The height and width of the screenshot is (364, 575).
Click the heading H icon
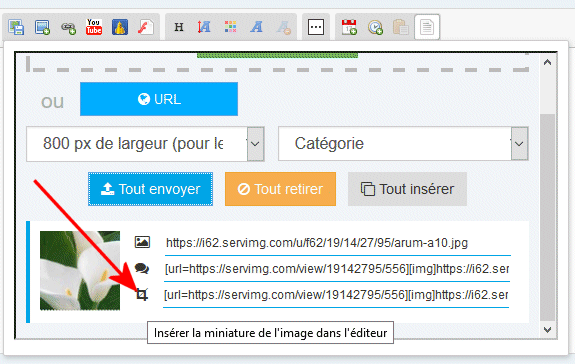[x=179, y=27]
